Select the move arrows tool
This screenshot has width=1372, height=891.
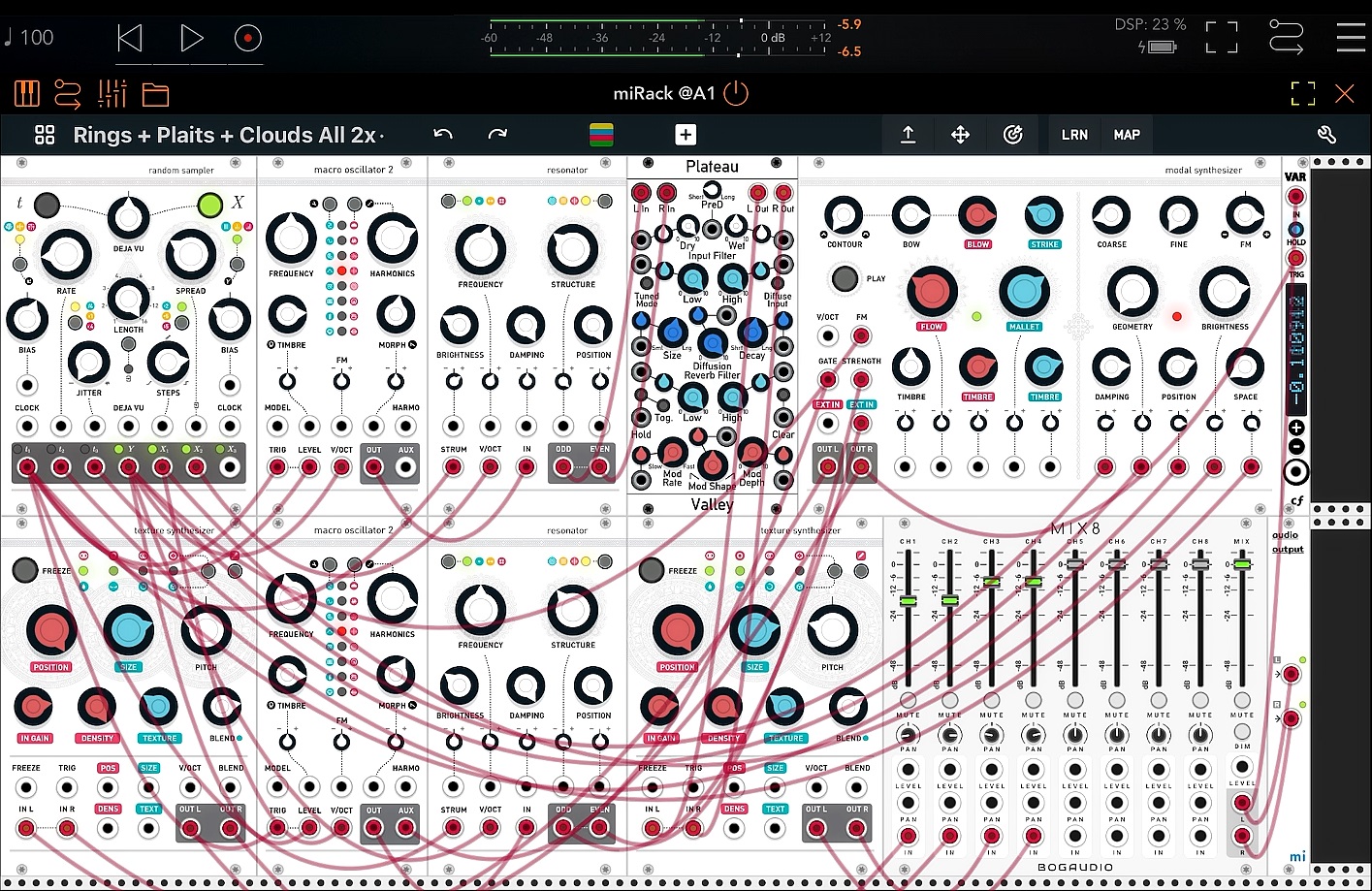point(960,135)
